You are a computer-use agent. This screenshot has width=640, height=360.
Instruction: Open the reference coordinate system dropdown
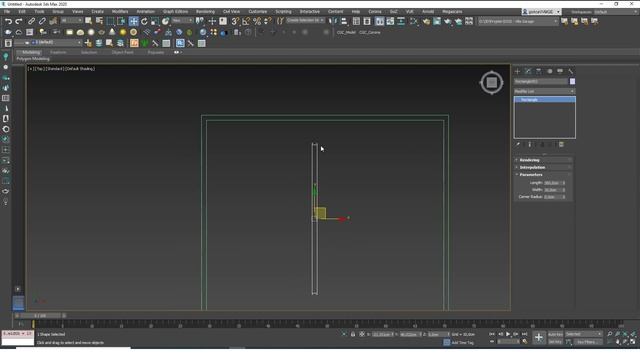pyautogui.click(x=182, y=20)
